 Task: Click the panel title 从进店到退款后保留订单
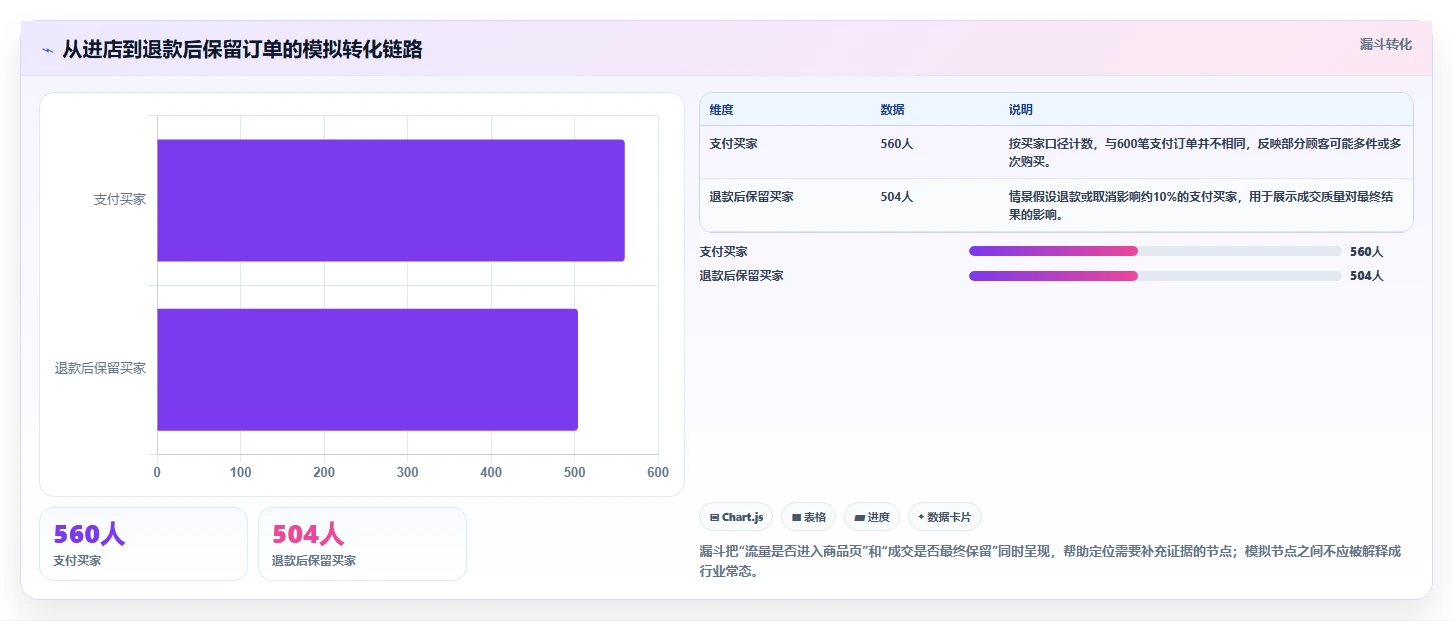(x=242, y=49)
